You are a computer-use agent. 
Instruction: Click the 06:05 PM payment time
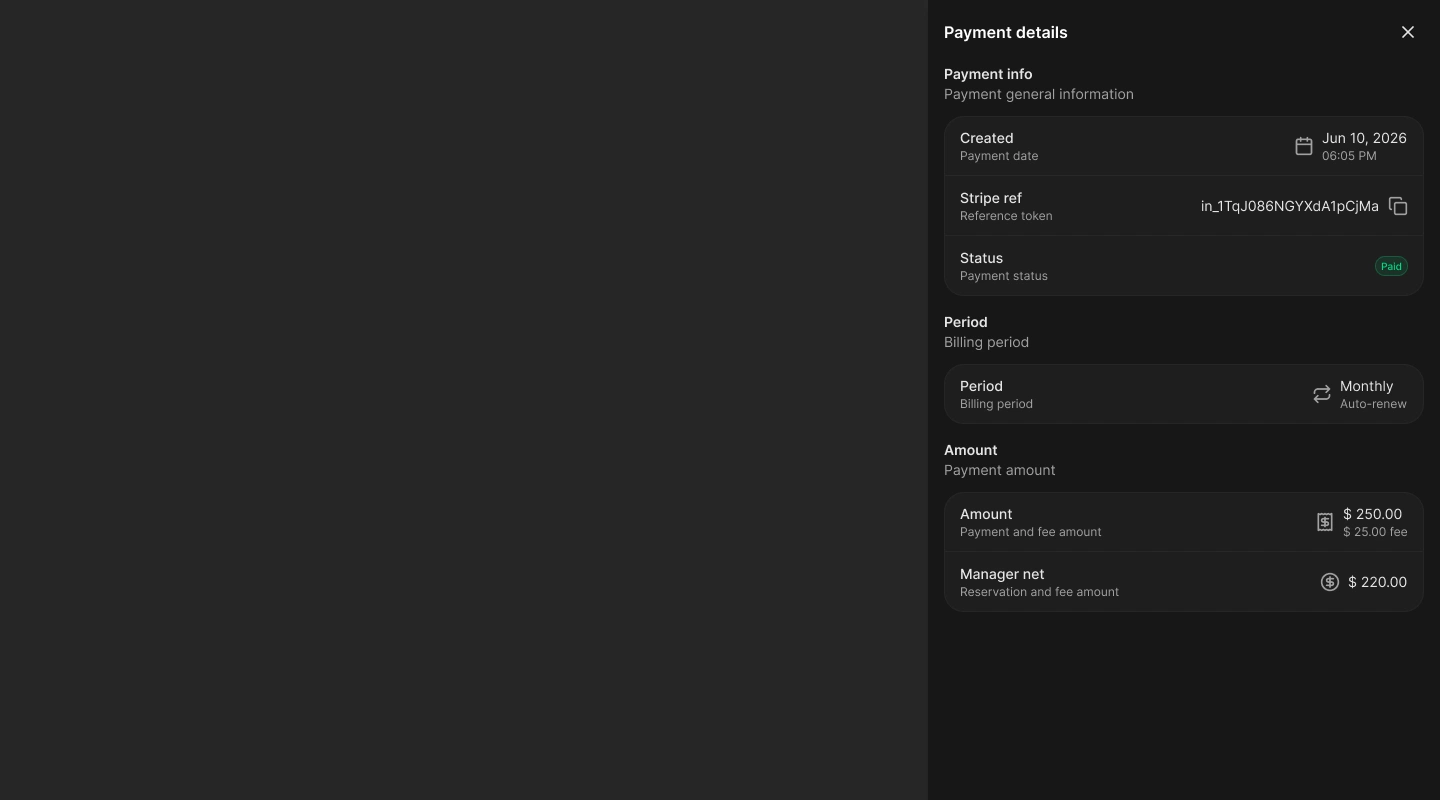(x=1349, y=156)
